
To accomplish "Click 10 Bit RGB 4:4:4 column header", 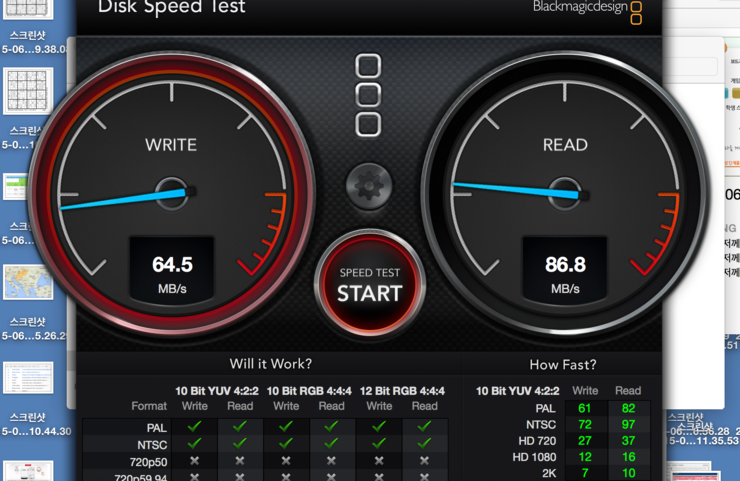I will tap(309, 391).
